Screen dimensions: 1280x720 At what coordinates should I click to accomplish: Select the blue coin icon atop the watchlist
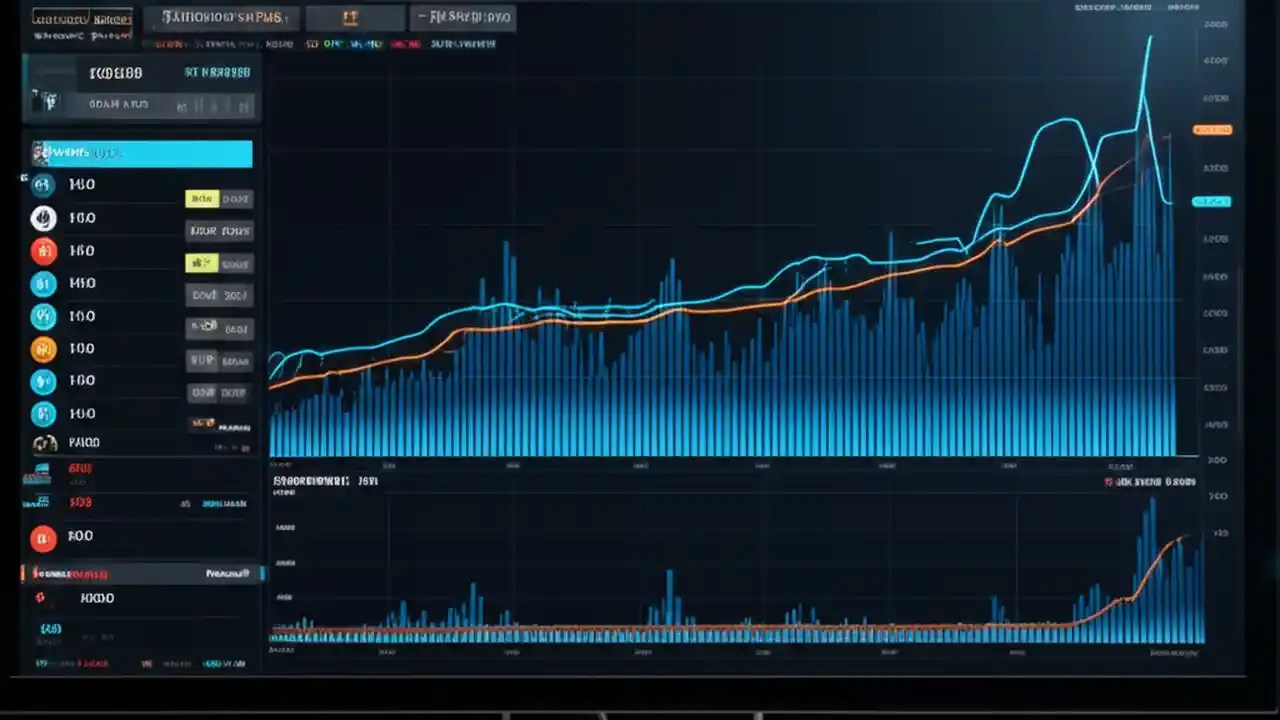[x=42, y=184]
